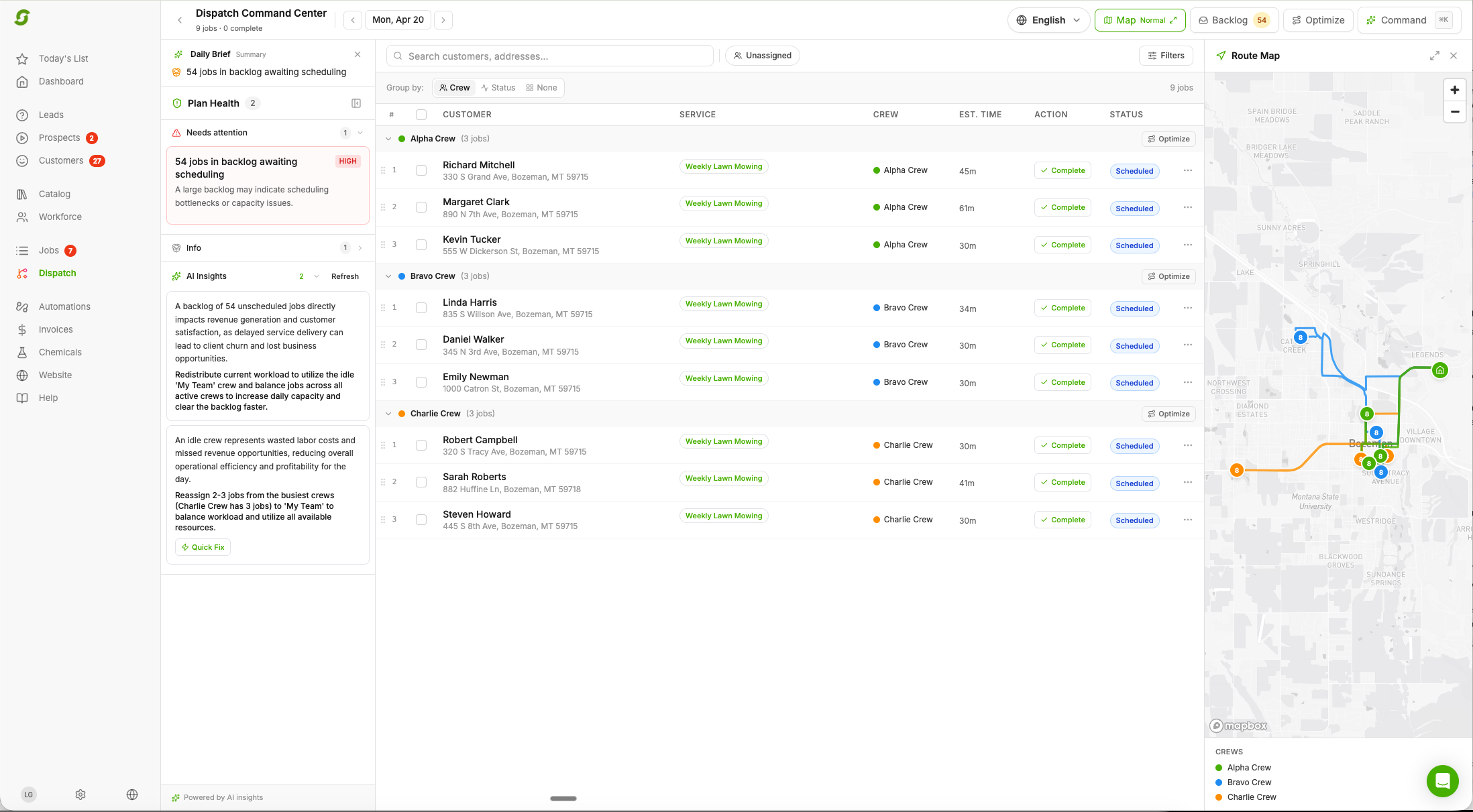The height and width of the screenshot is (812, 1473).
Task: Go to next day arrow
Action: pos(443,20)
